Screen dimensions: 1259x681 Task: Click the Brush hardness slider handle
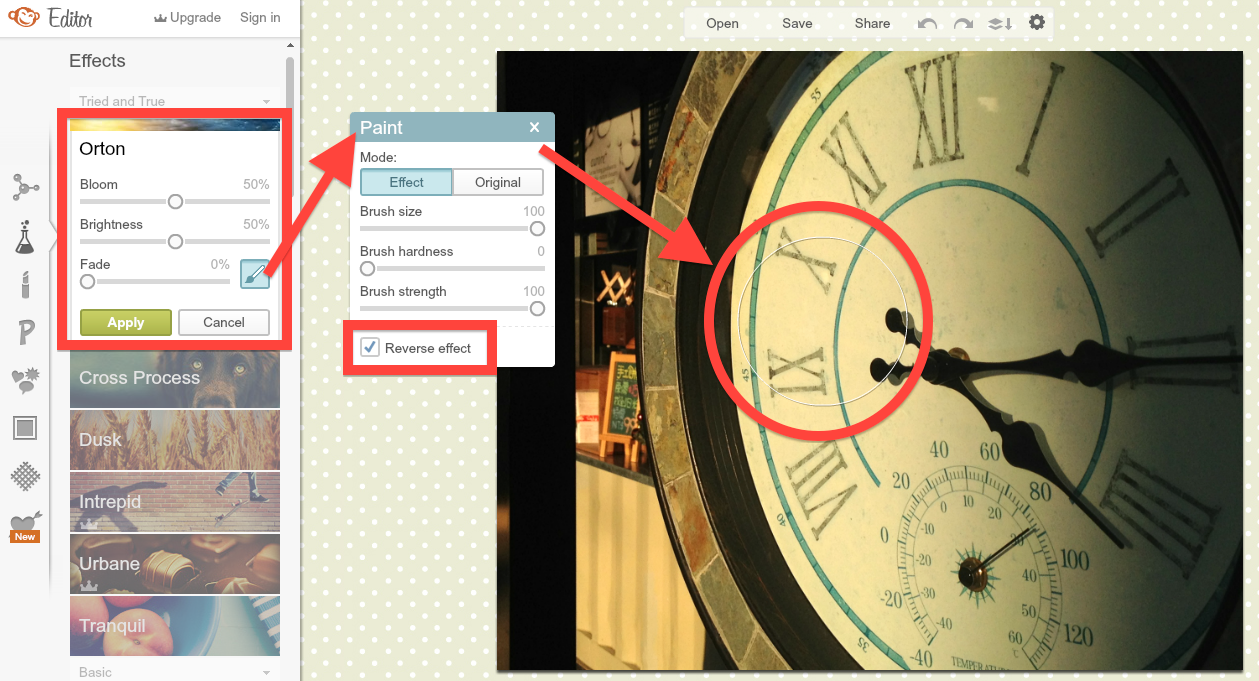pyautogui.click(x=367, y=268)
